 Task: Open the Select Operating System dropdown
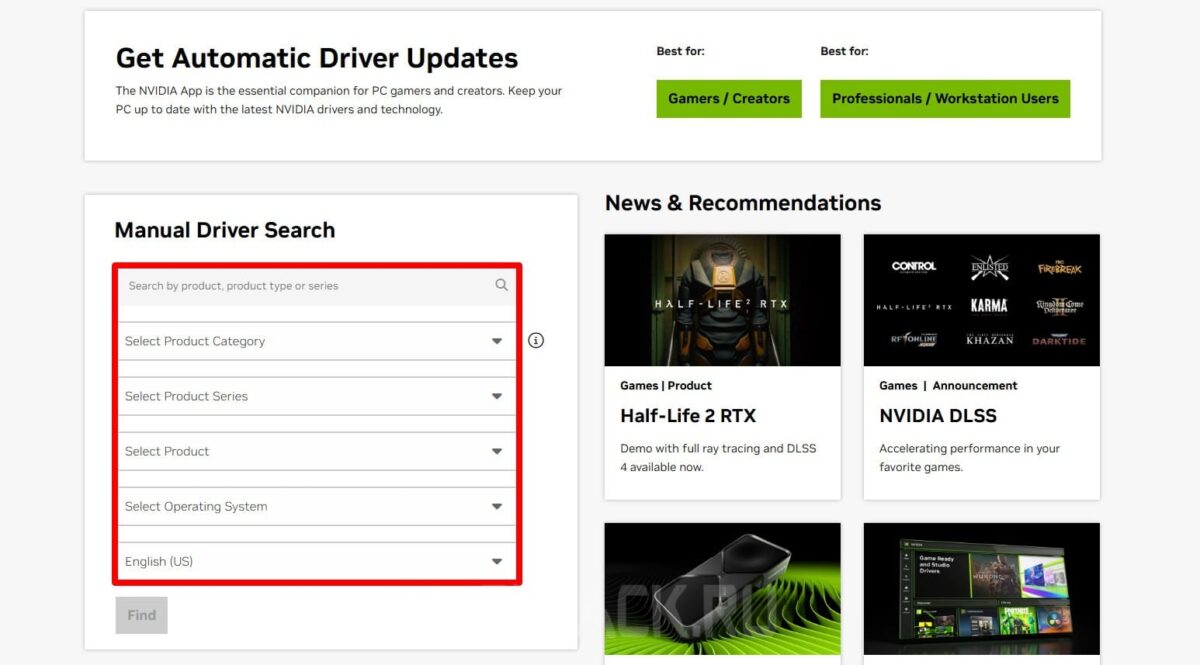click(317, 506)
